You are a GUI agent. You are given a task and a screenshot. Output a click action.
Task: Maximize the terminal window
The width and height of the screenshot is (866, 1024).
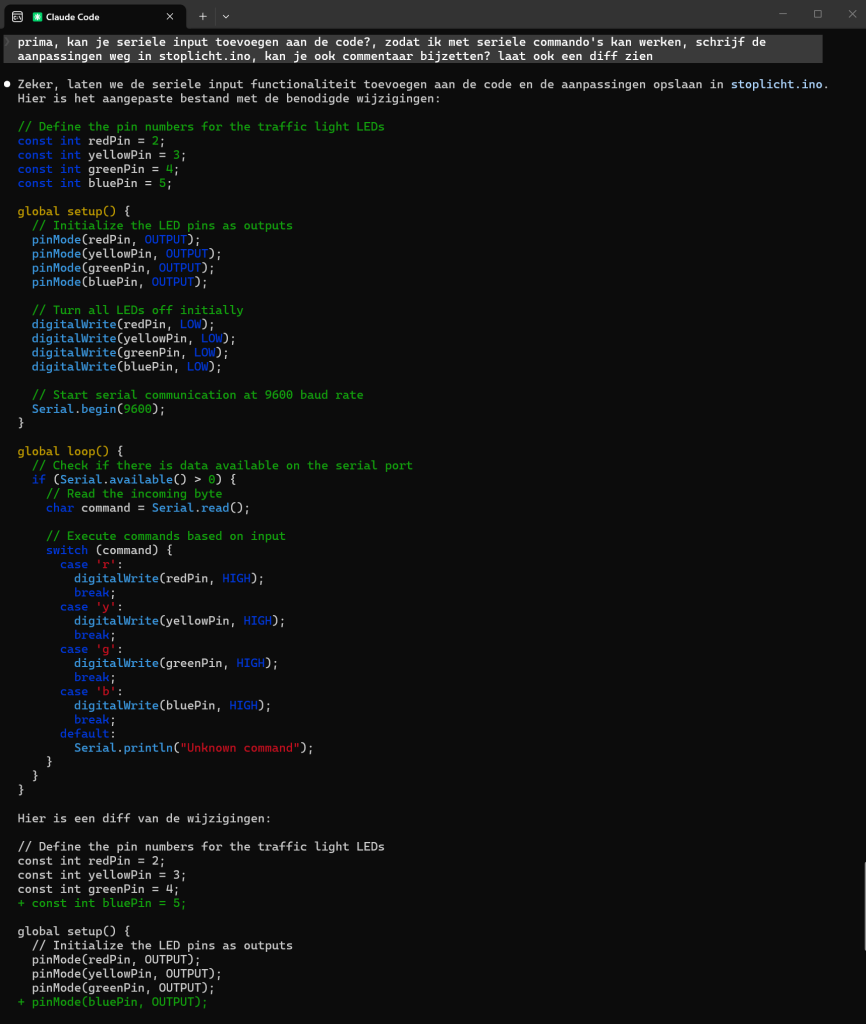[817, 14]
